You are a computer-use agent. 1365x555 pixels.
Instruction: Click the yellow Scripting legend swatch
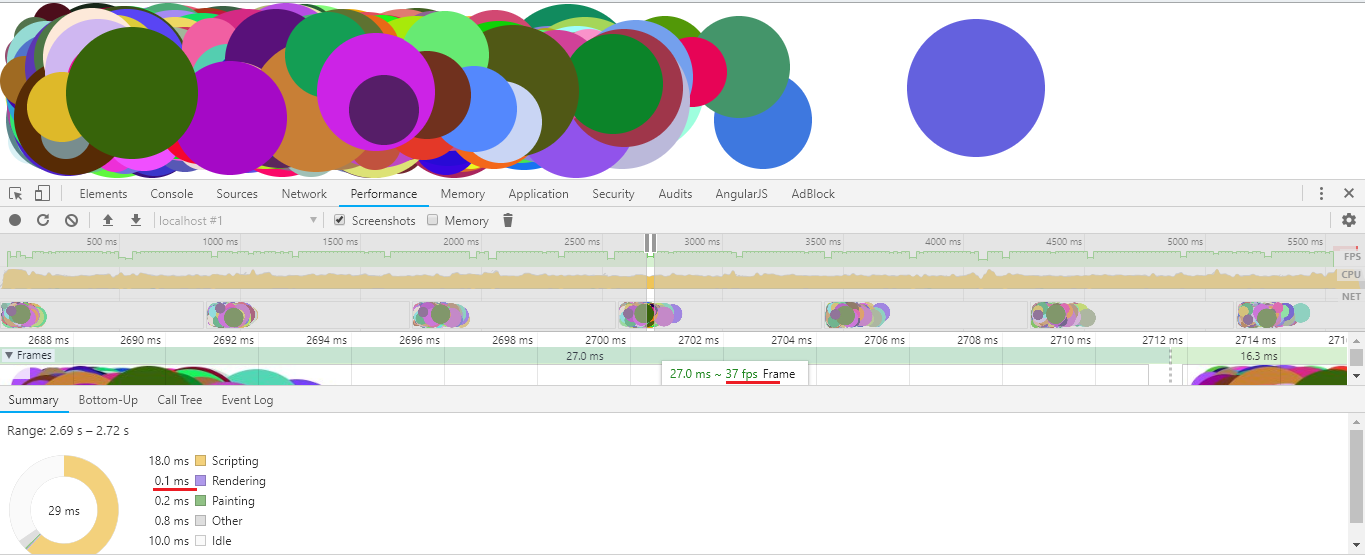point(201,461)
